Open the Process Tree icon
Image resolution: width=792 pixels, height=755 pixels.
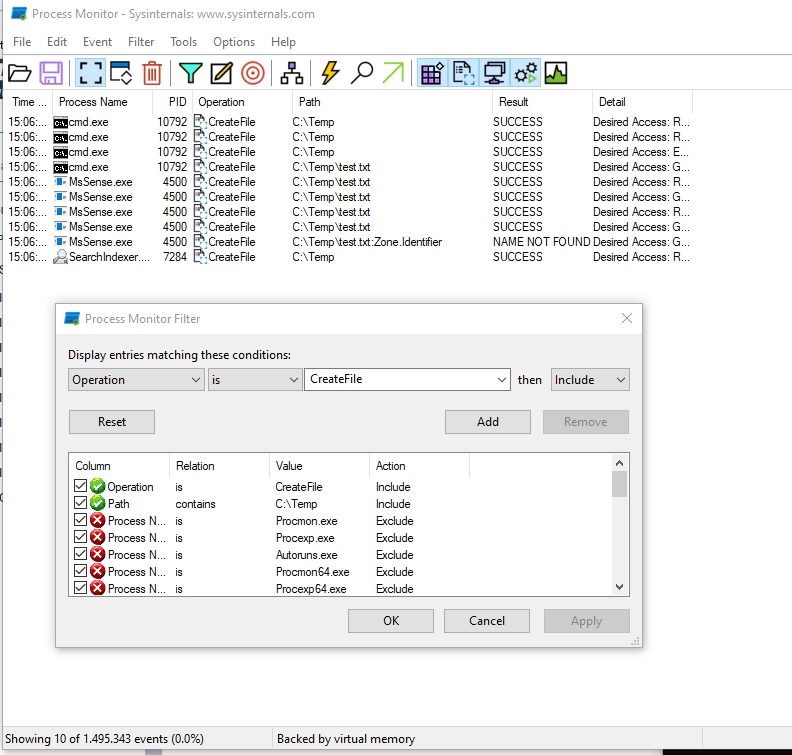pyautogui.click(x=291, y=73)
